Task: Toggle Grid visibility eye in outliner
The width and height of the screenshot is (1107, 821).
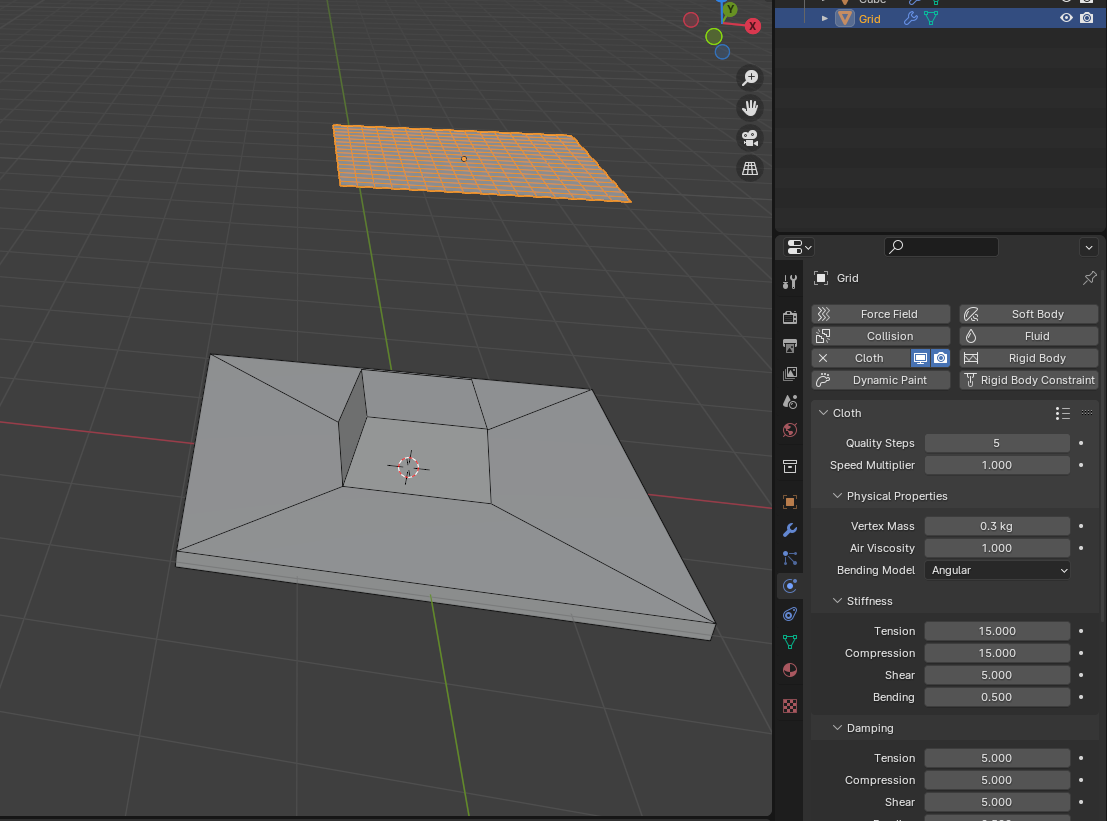Action: click(1066, 18)
